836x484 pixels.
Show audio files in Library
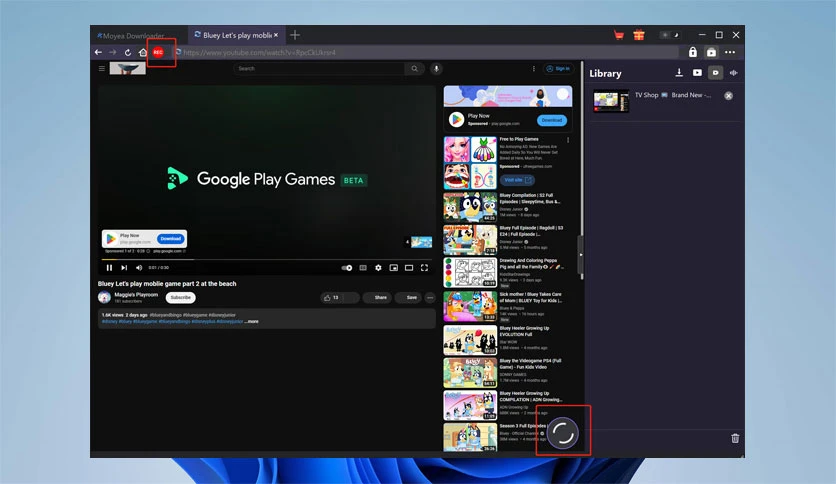734,72
